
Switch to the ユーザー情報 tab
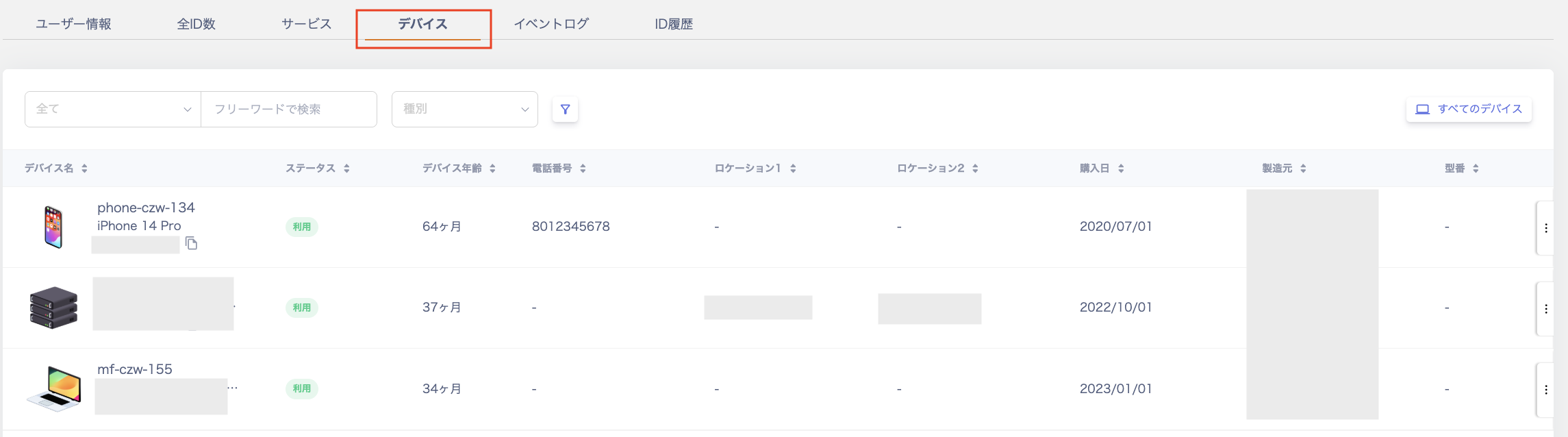click(x=73, y=24)
